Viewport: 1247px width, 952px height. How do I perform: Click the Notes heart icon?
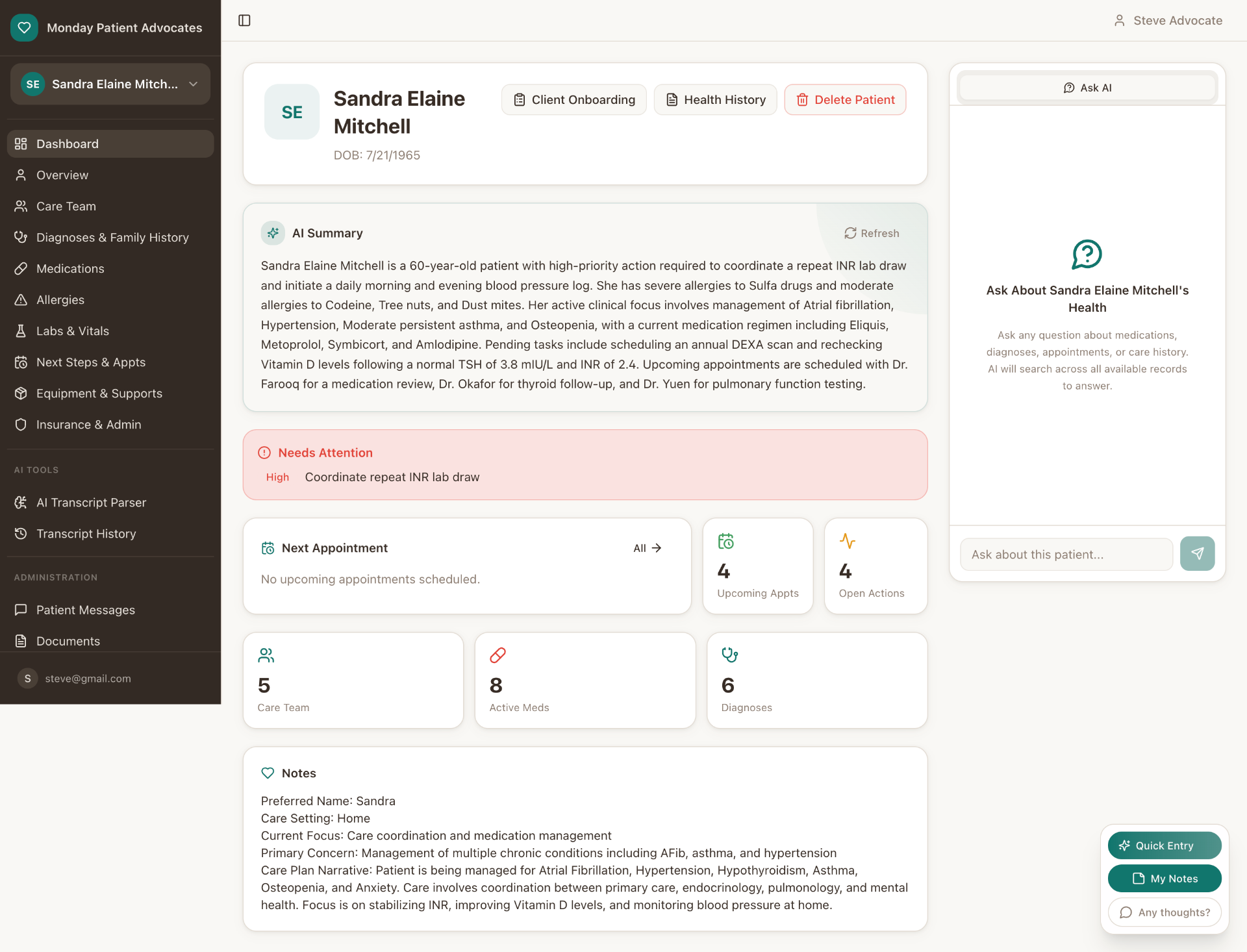[268, 773]
